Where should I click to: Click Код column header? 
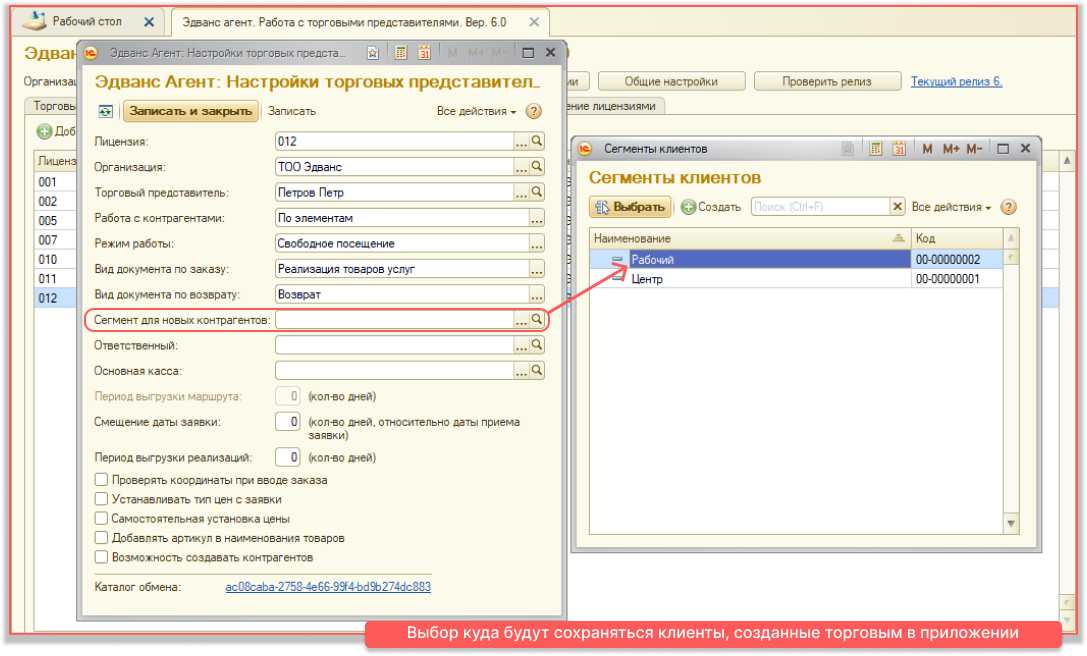coord(957,238)
